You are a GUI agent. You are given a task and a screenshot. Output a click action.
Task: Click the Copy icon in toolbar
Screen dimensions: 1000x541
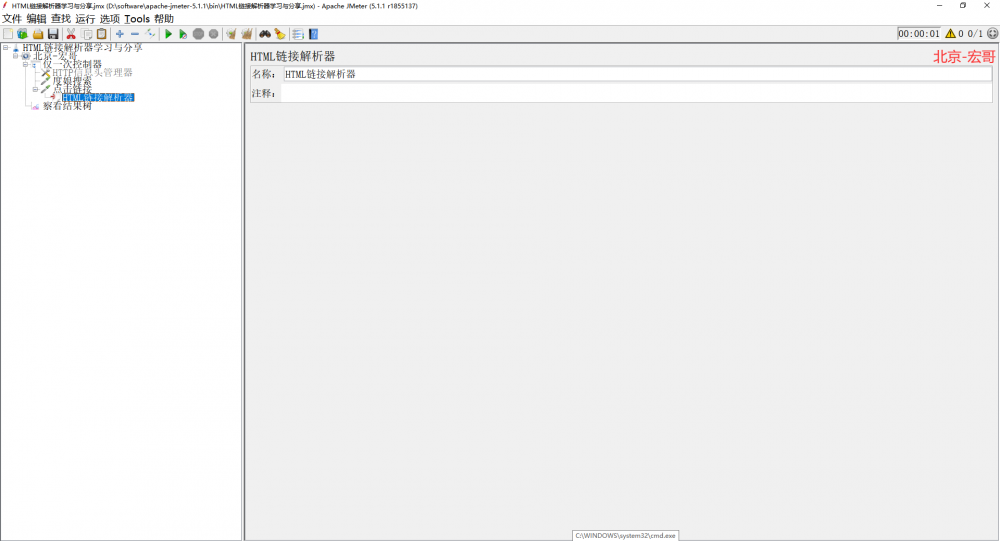pos(86,34)
